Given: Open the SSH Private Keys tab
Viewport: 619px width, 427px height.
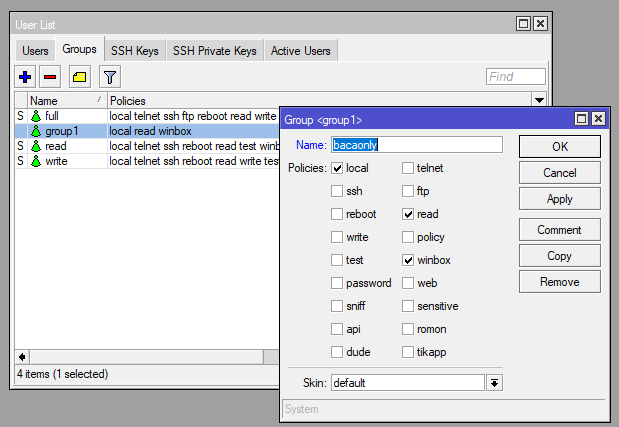Looking at the screenshot, I should coord(214,51).
